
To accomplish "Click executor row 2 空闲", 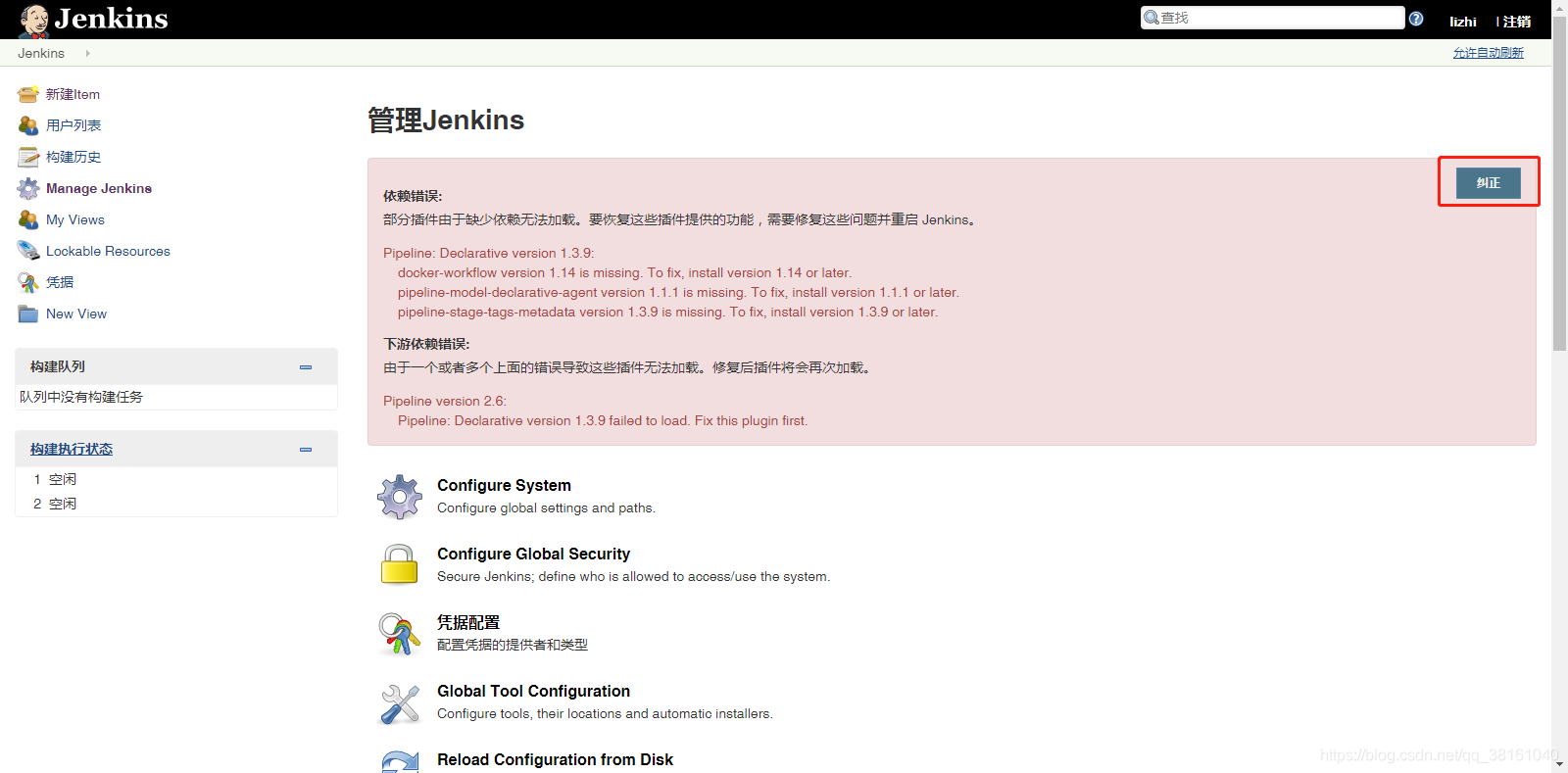I will coord(176,504).
